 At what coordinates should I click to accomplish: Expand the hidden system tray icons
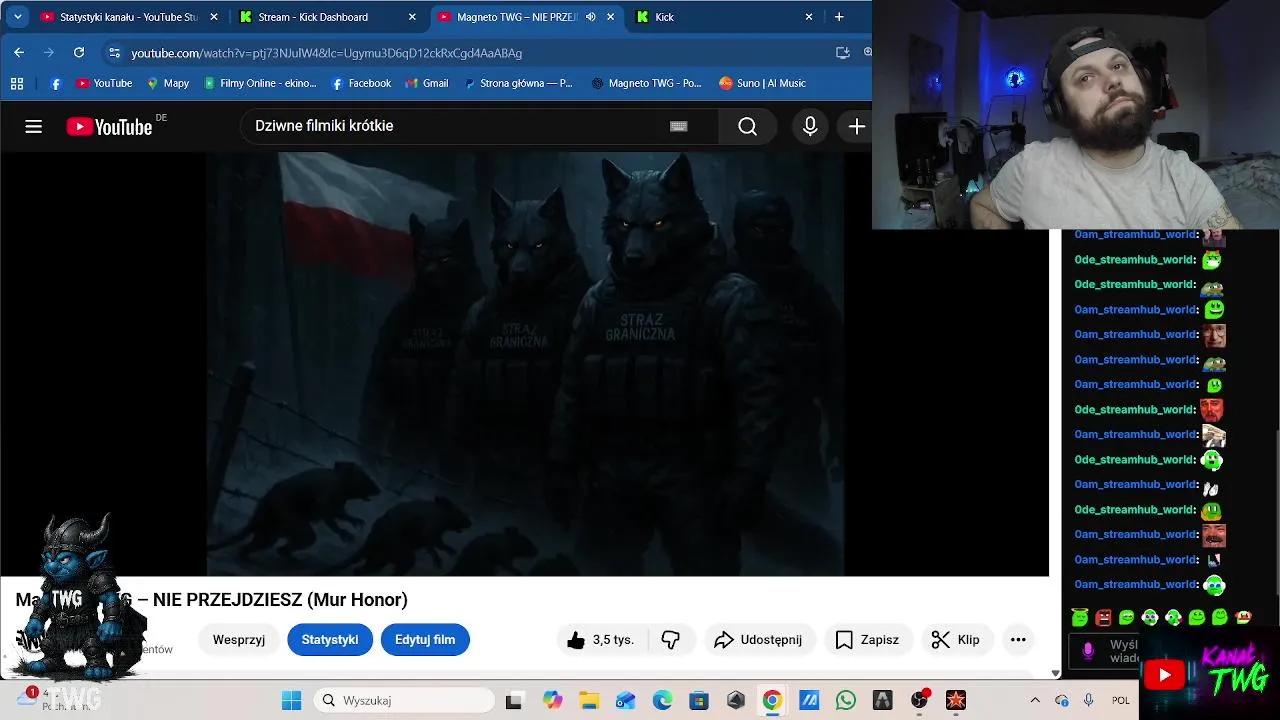[x=1035, y=701]
